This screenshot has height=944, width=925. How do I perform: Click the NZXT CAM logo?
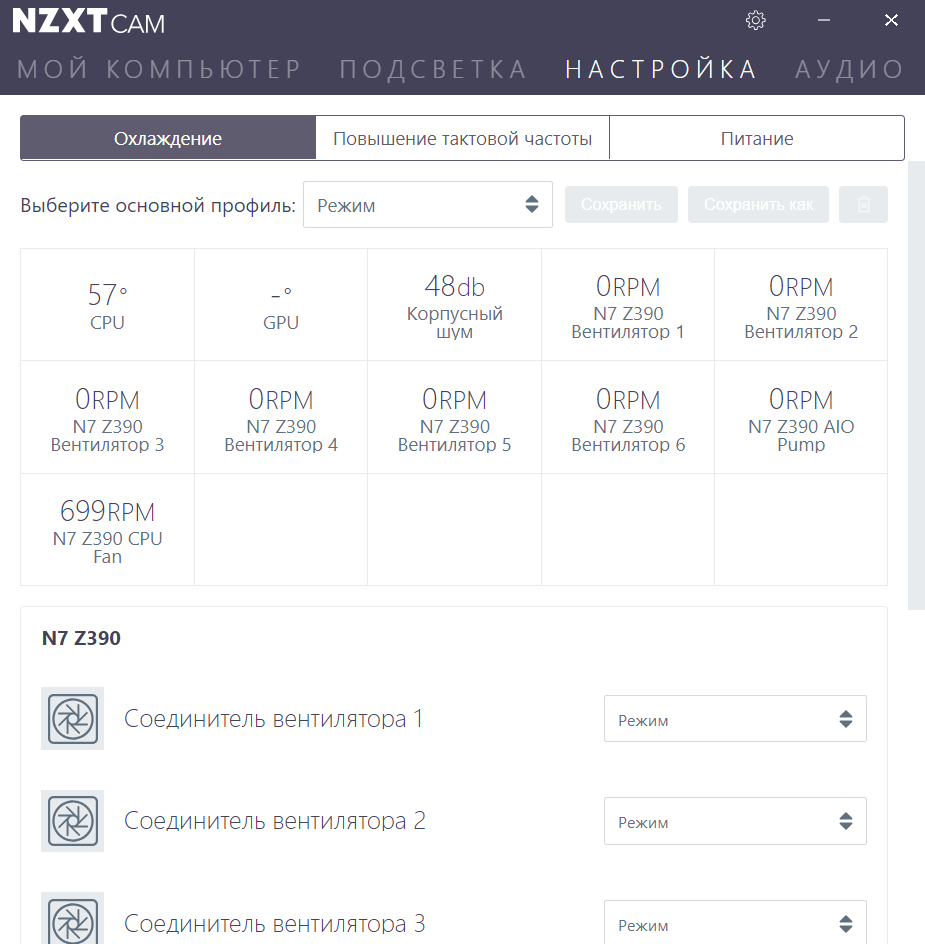point(89,21)
